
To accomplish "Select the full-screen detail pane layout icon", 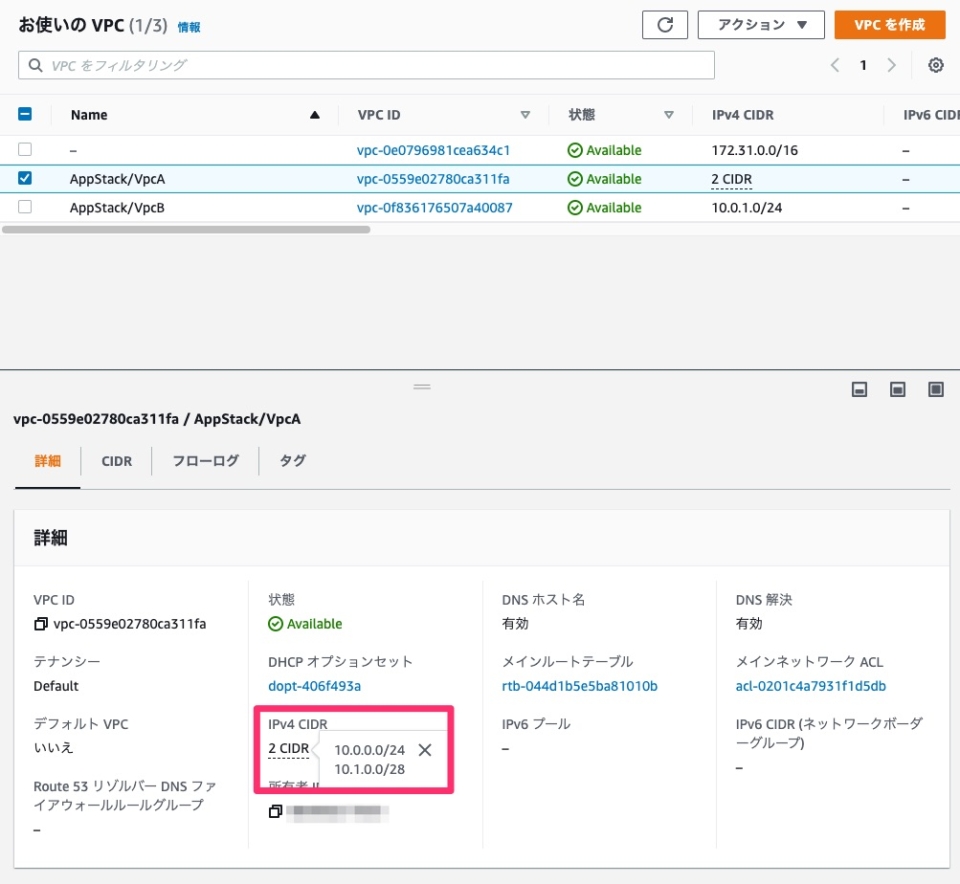I will (x=935, y=390).
